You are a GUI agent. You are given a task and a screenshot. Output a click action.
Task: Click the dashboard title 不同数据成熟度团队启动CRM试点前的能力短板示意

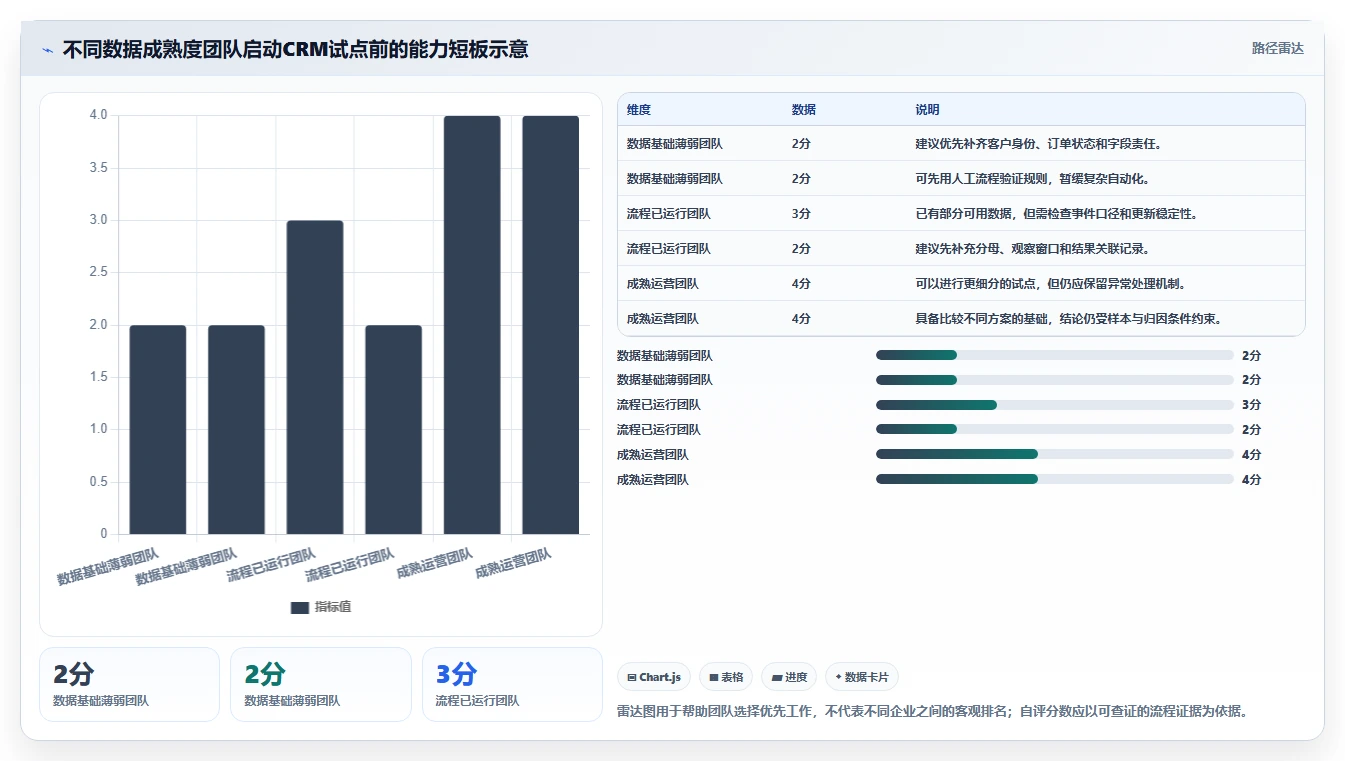point(296,49)
